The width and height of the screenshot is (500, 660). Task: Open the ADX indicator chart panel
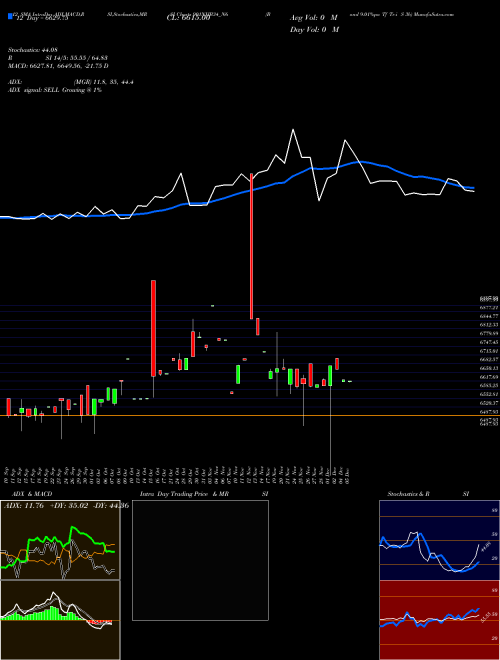[60, 540]
